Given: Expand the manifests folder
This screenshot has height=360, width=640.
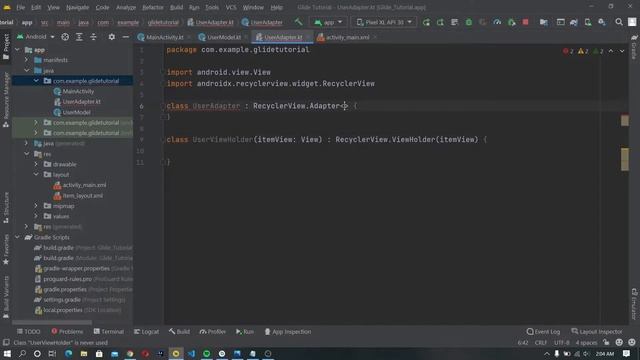Looking at the screenshot, I should click(27, 60).
